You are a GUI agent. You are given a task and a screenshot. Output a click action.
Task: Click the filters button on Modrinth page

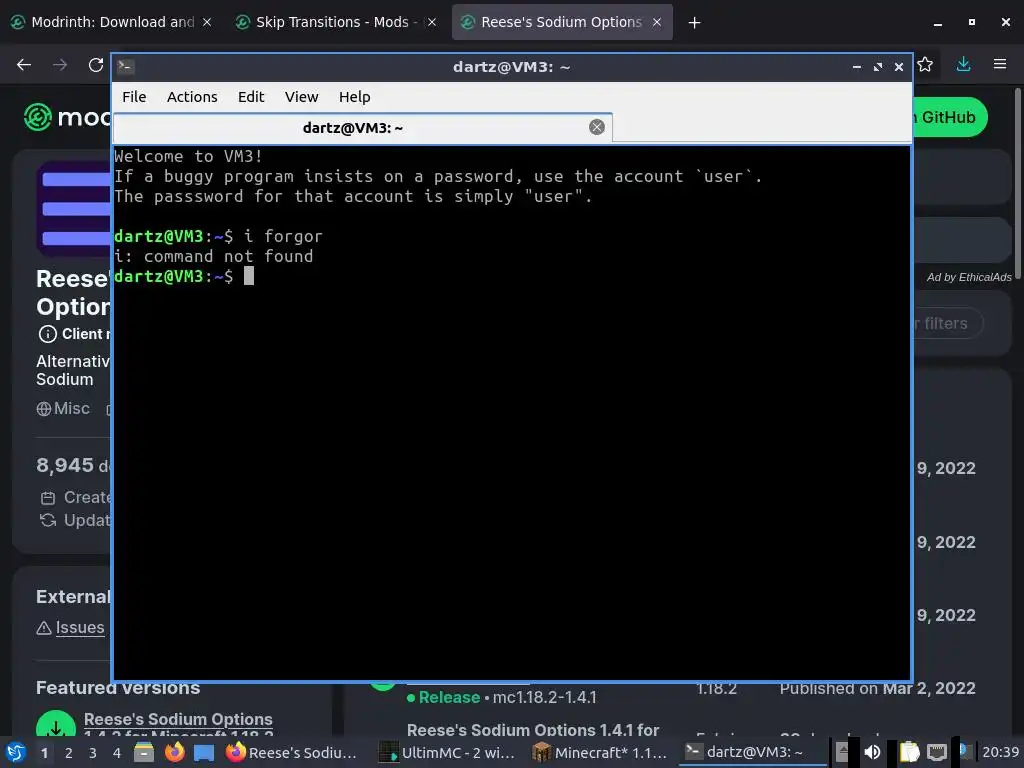(x=947, y=323)
